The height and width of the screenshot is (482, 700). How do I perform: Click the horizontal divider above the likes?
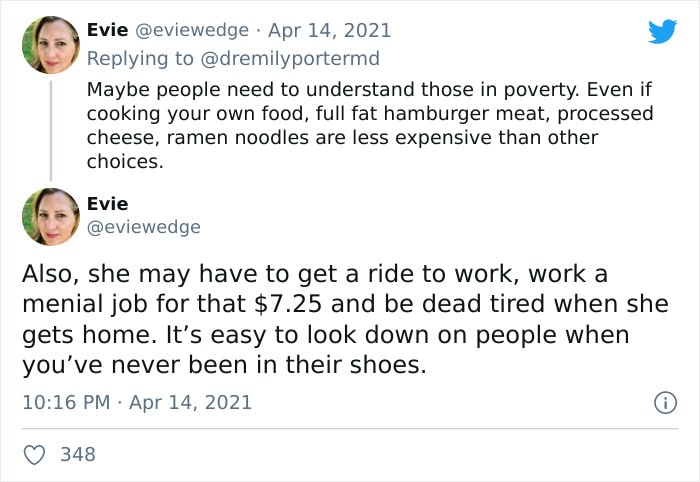[x=350, y=429]
